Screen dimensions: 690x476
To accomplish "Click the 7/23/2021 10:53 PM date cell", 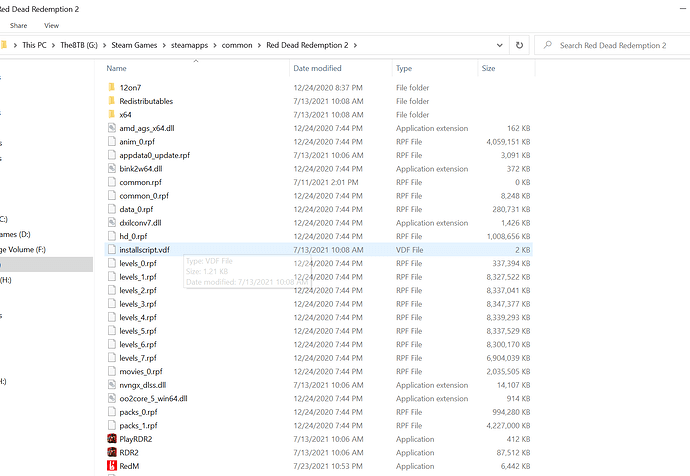I will click(x=328, y=466).
